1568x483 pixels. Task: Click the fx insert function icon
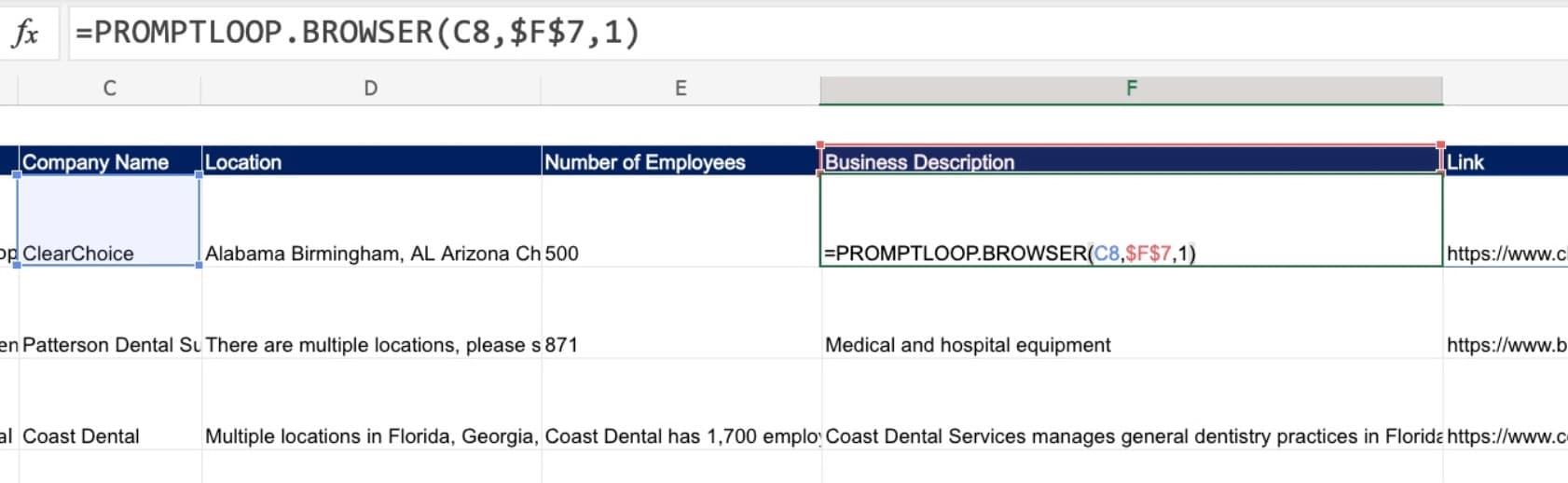(x=26, y=34)
